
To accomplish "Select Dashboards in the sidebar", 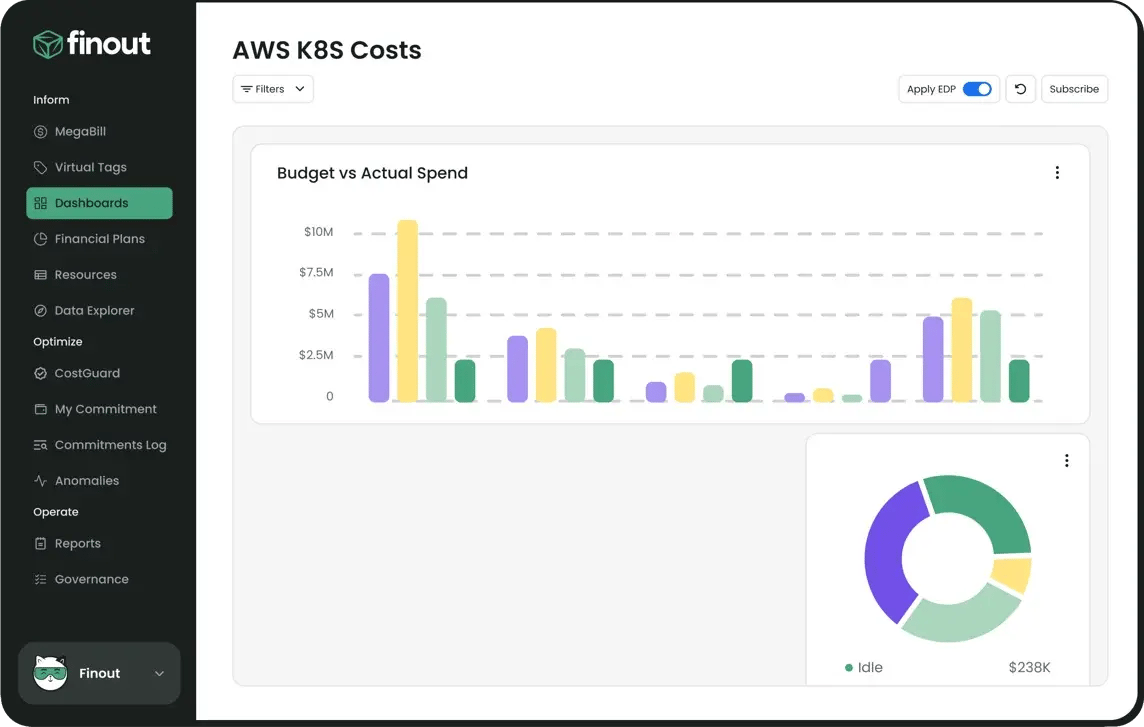I will tap(99, 204).
